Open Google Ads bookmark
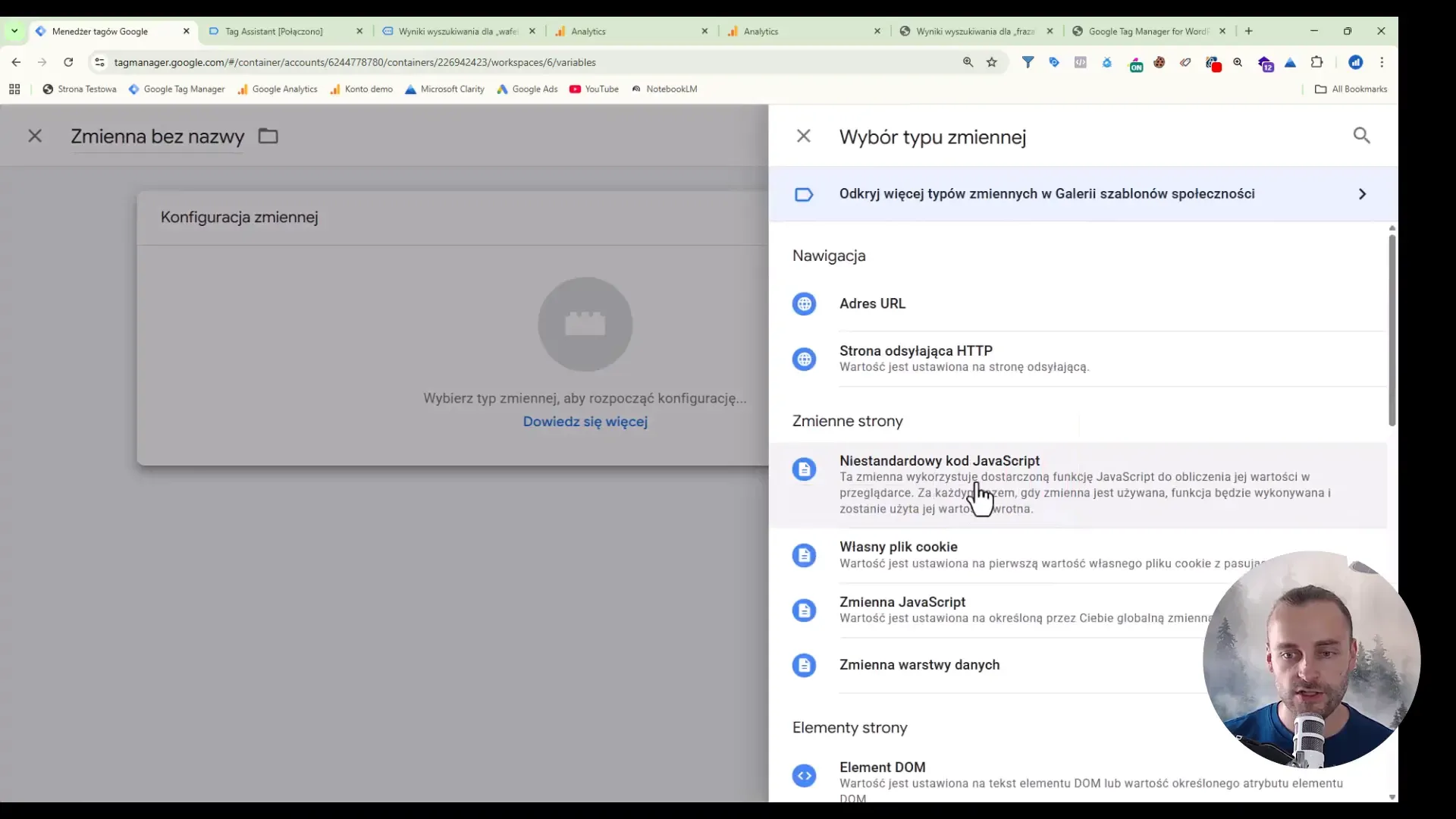Image resolution: width=1456 pixels, height=819 pixels. (x=527, y=89)
